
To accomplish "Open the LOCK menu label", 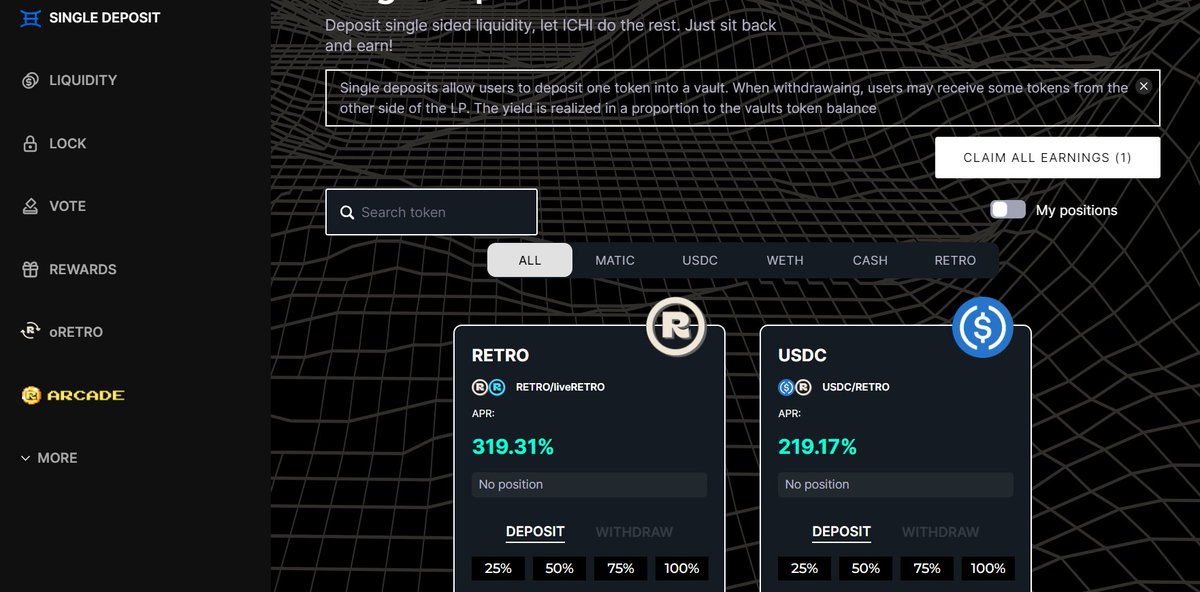I will pos(68,144).
